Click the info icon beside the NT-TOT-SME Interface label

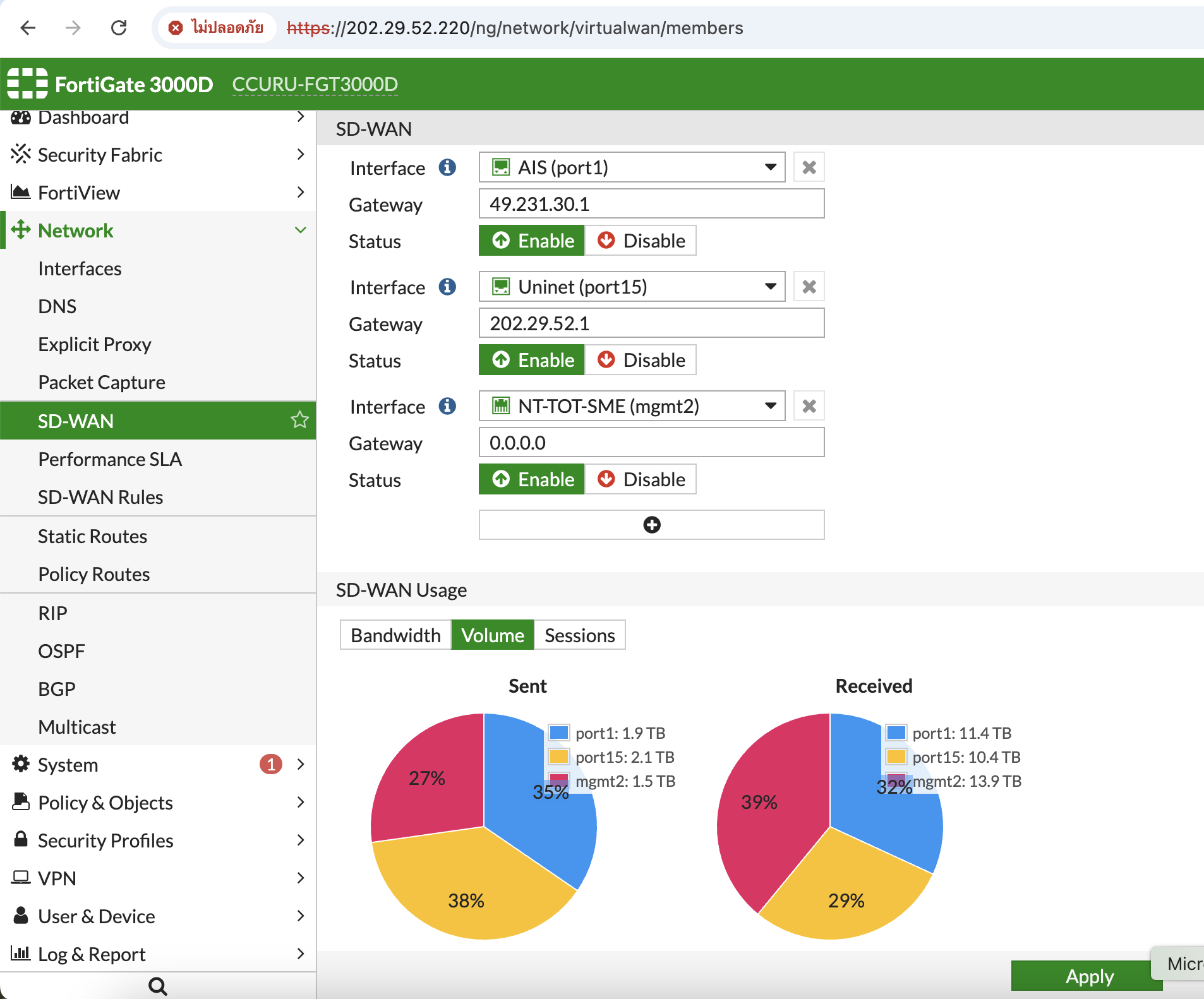[447, 406]
